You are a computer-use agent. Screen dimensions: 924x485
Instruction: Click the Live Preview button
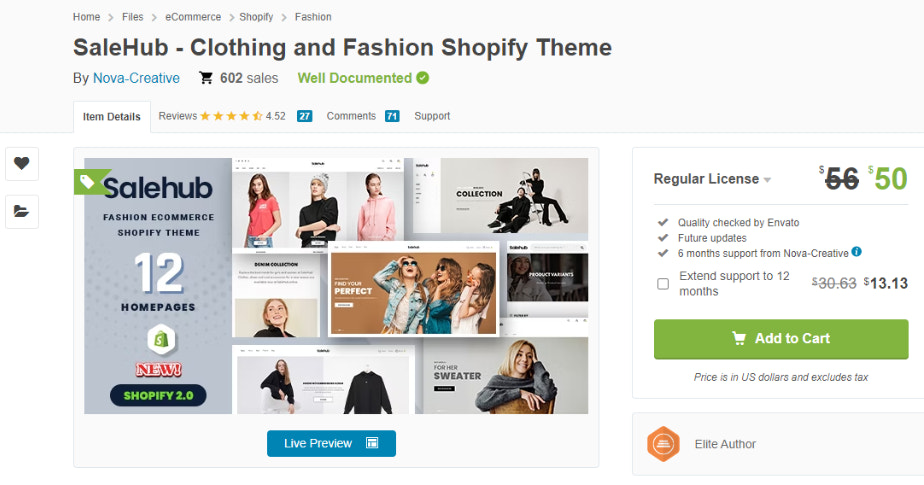click(x=331, y=443)
